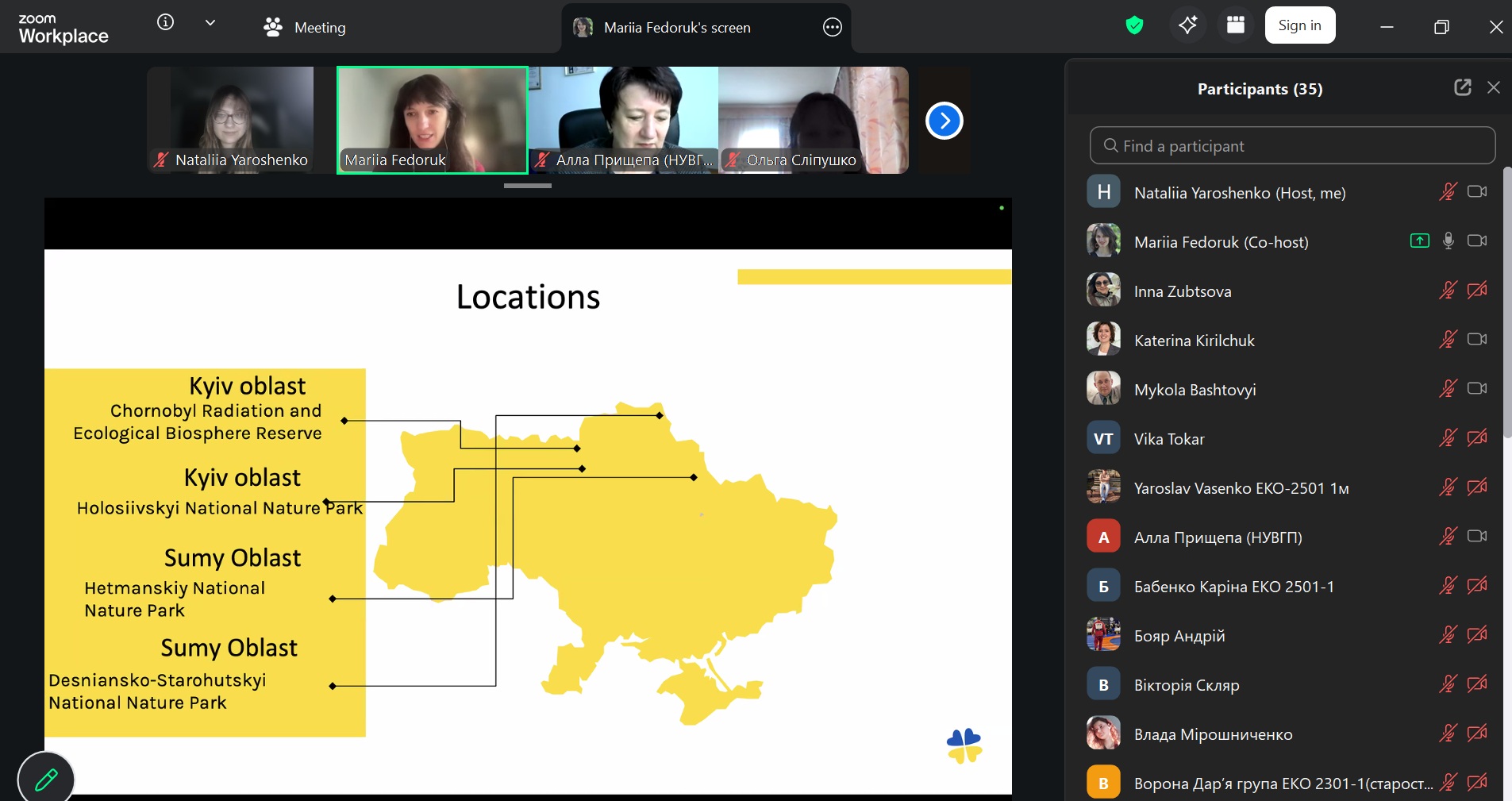Select Mariia Fedoruk's screen tab
This screenshot has width=1512, height=801.
[676, 28]
